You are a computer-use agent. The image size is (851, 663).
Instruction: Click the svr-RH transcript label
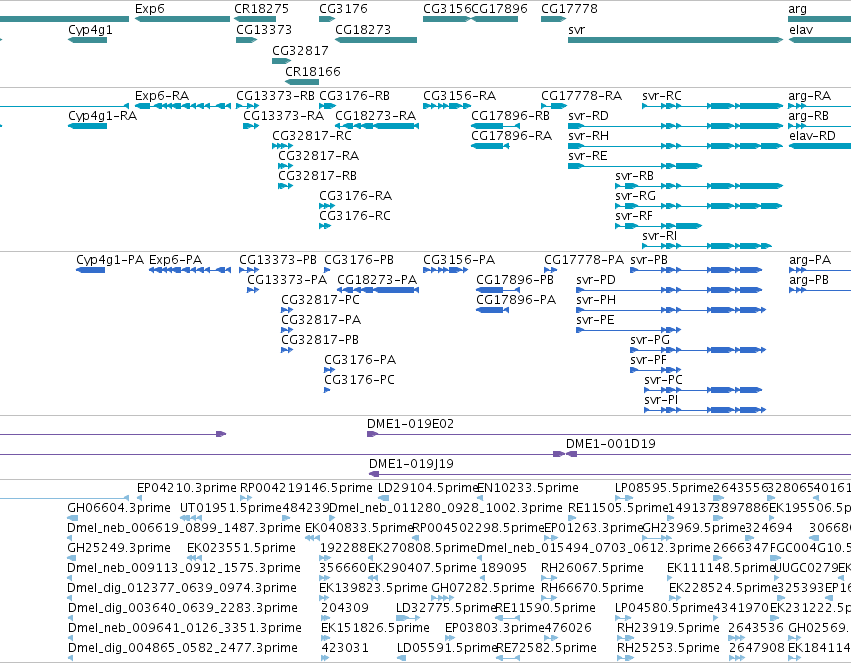tap(588, 135)
